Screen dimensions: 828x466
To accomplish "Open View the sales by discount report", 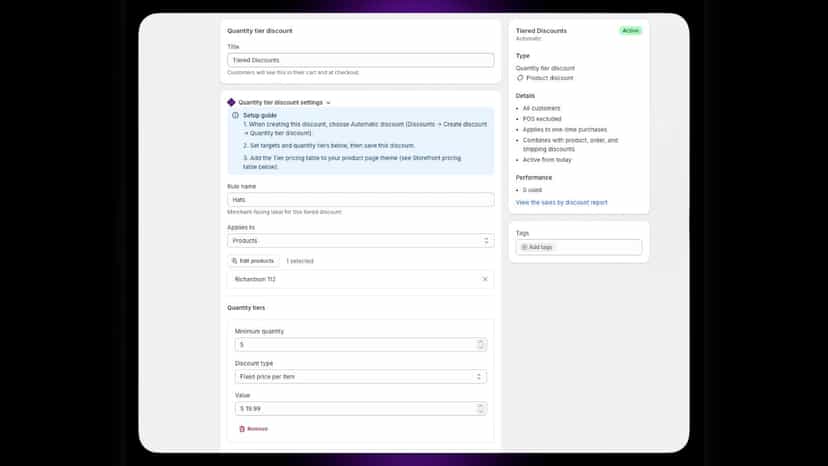I will 561,202.
